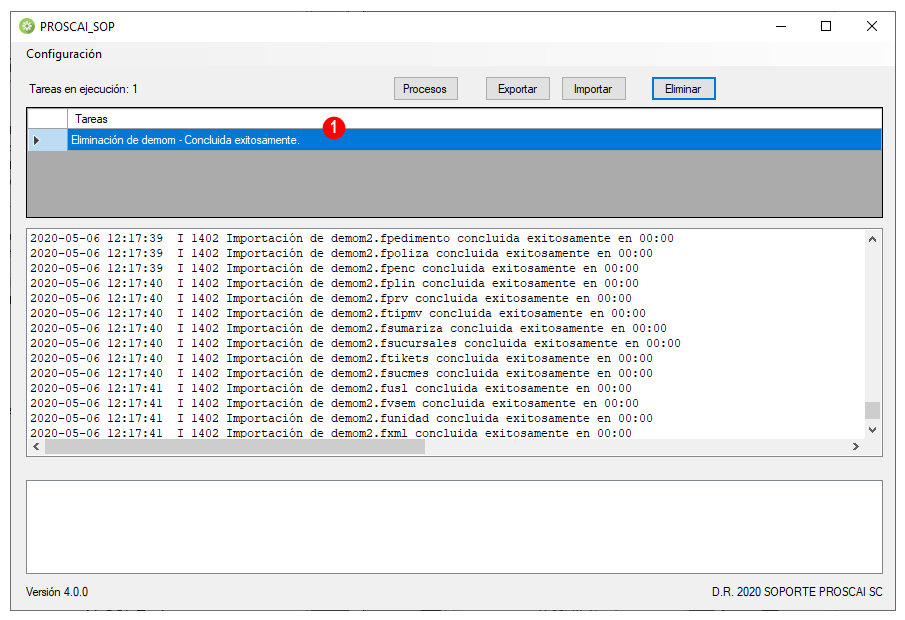This screenshot has height=620, width=905.
Task: Click the Exportar button
Action: tap(517, 89)
